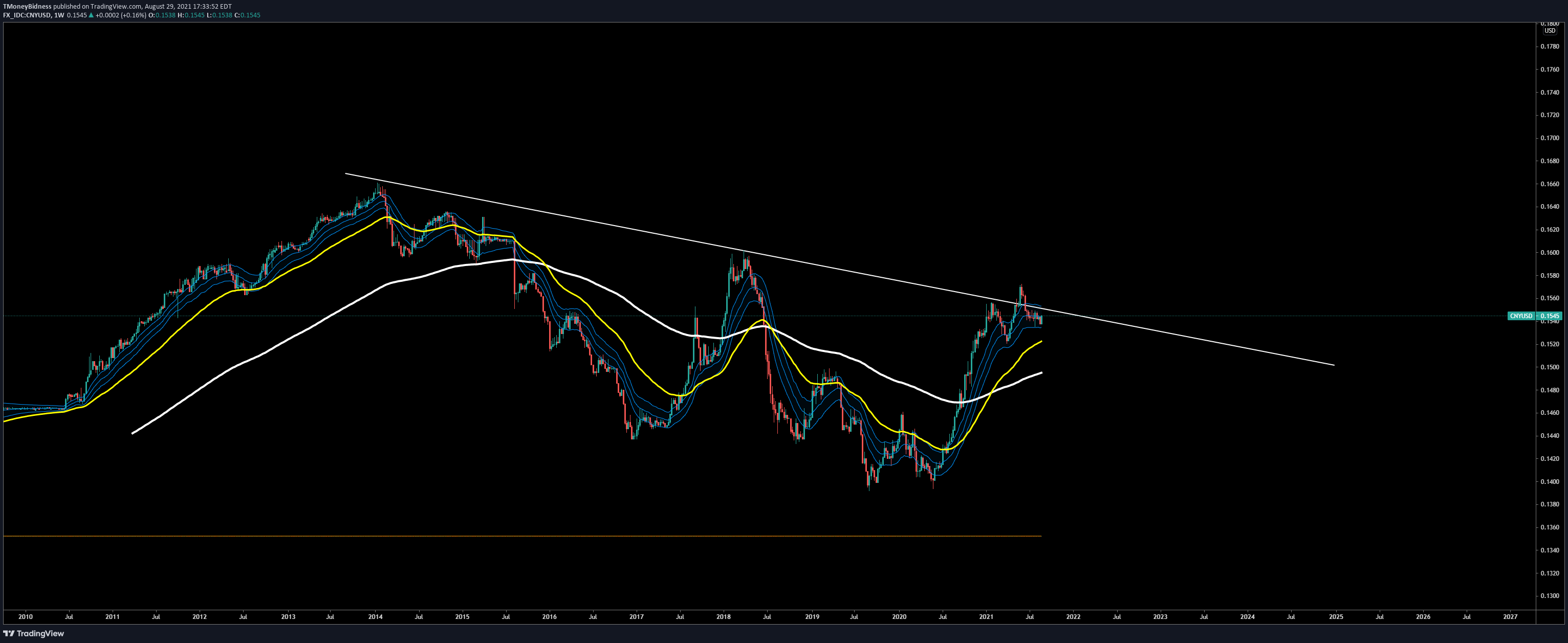Click the 2027 label on time axis
The image size is (1568, 643).
(1510, 616)
